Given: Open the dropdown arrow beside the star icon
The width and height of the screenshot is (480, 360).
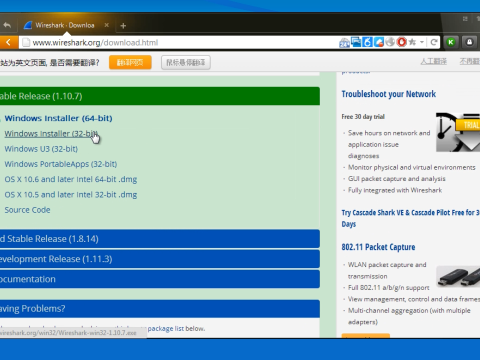Looking at the screenshot, I should [x=422, y=42].
